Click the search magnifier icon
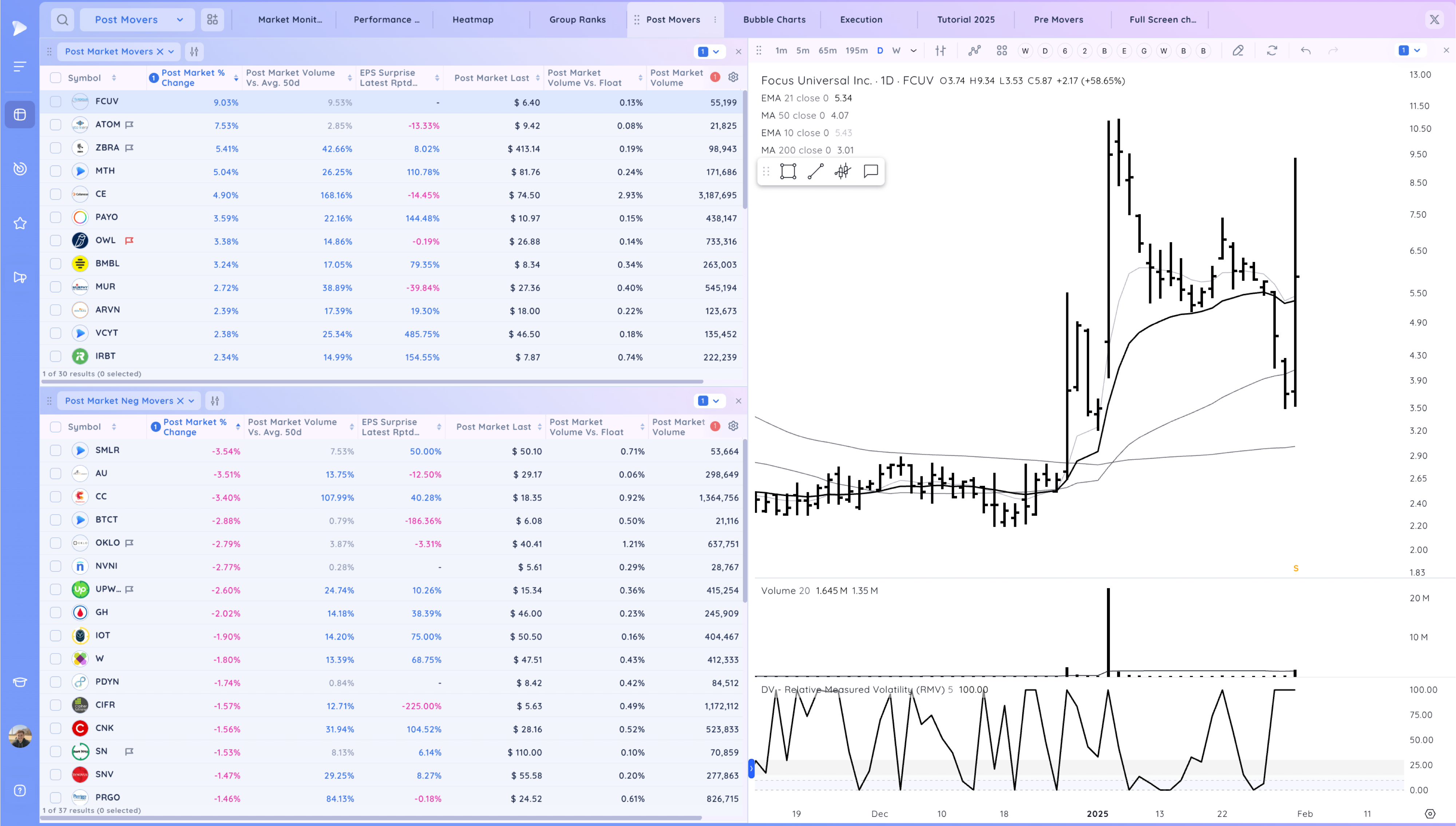1456x826 pixels. coord(62,20)
